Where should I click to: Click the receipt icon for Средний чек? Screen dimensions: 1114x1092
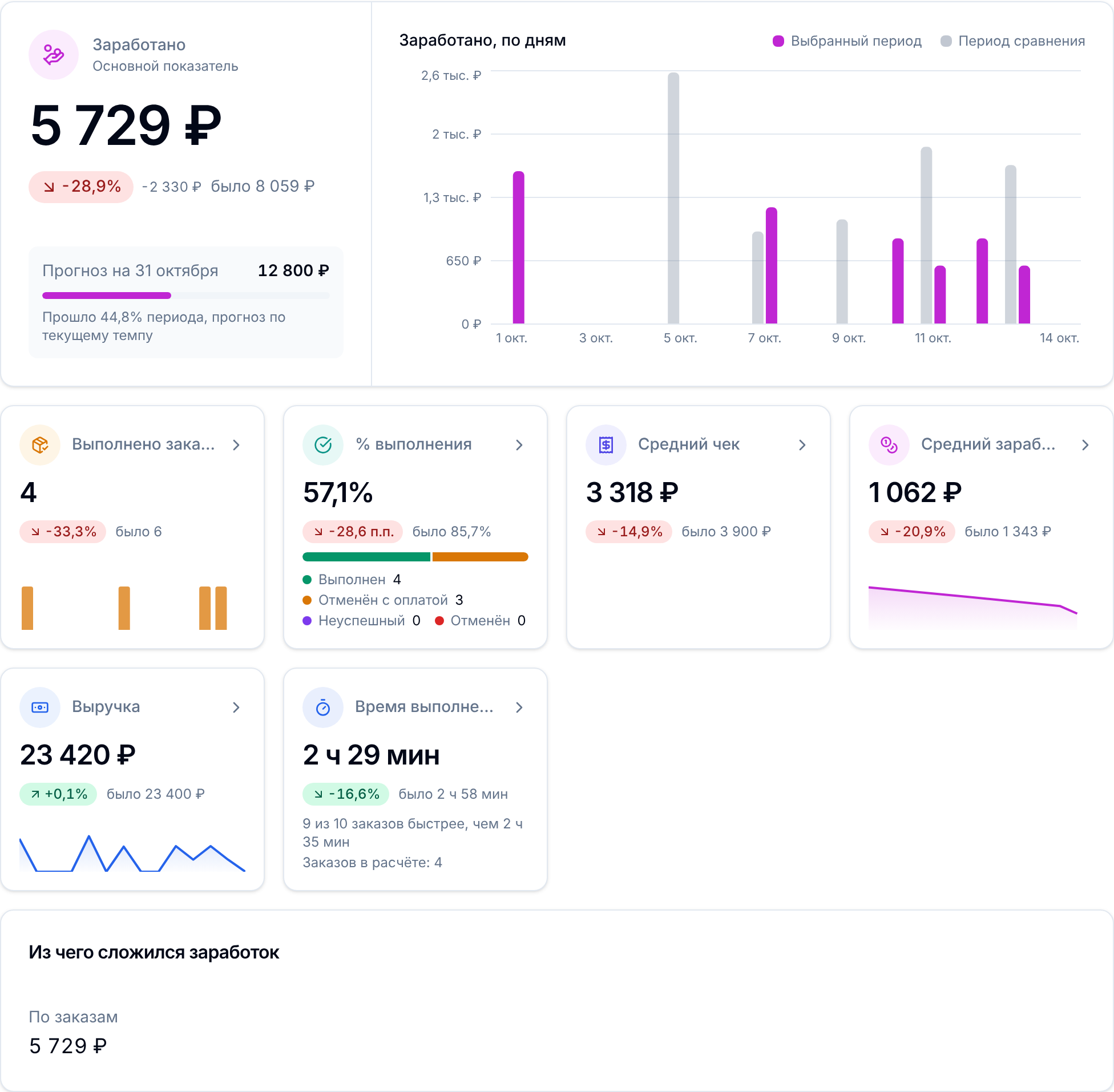pyautogui.click(x=606, y=444)
